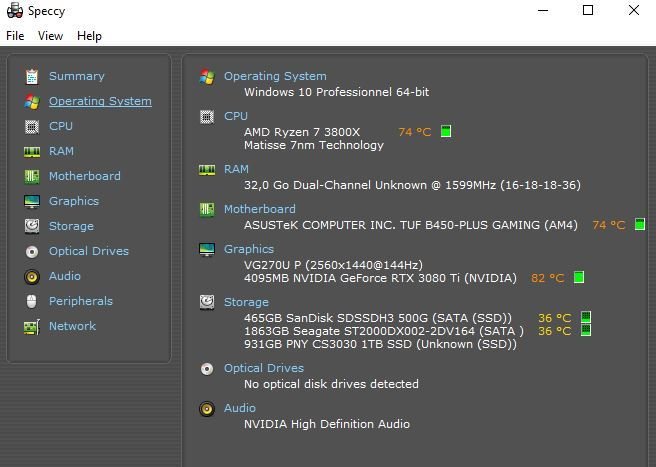The width and height of the screenshot is (656, 467).
Task: Click the Operating System Windows flag sidebar icon
Action: click(x=32, y=102)
